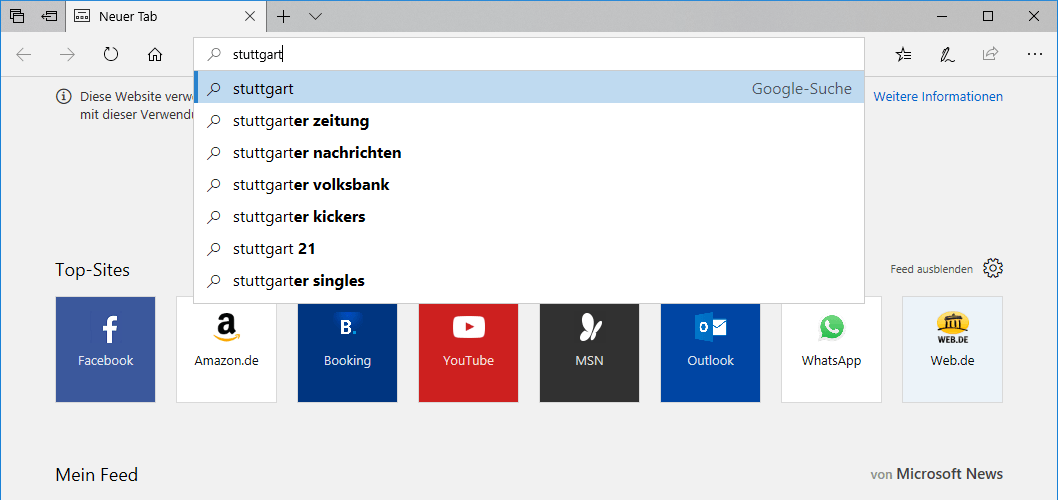Click the info icon in notification bar

point(63,96)
